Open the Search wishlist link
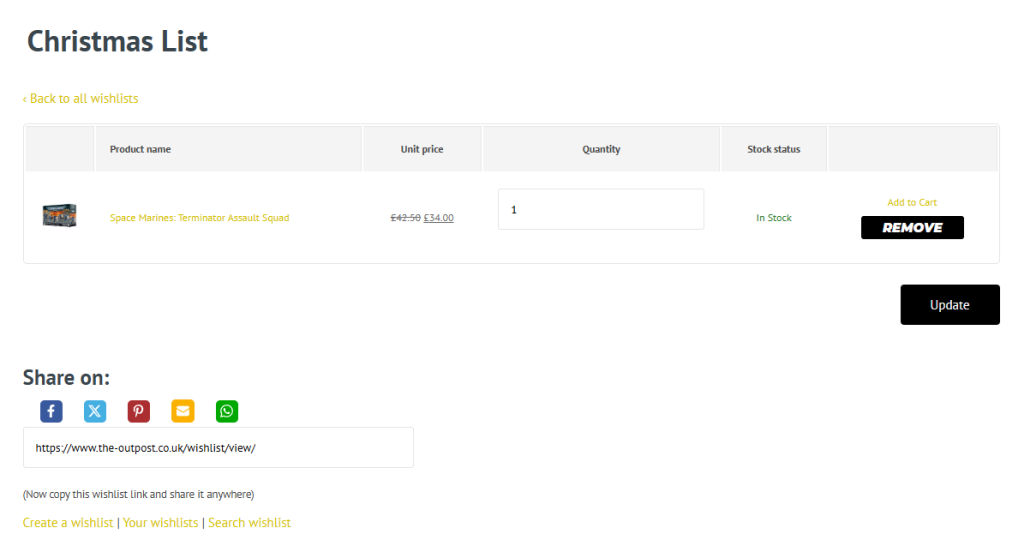The image size is (1024, 546). pos(249,523)
